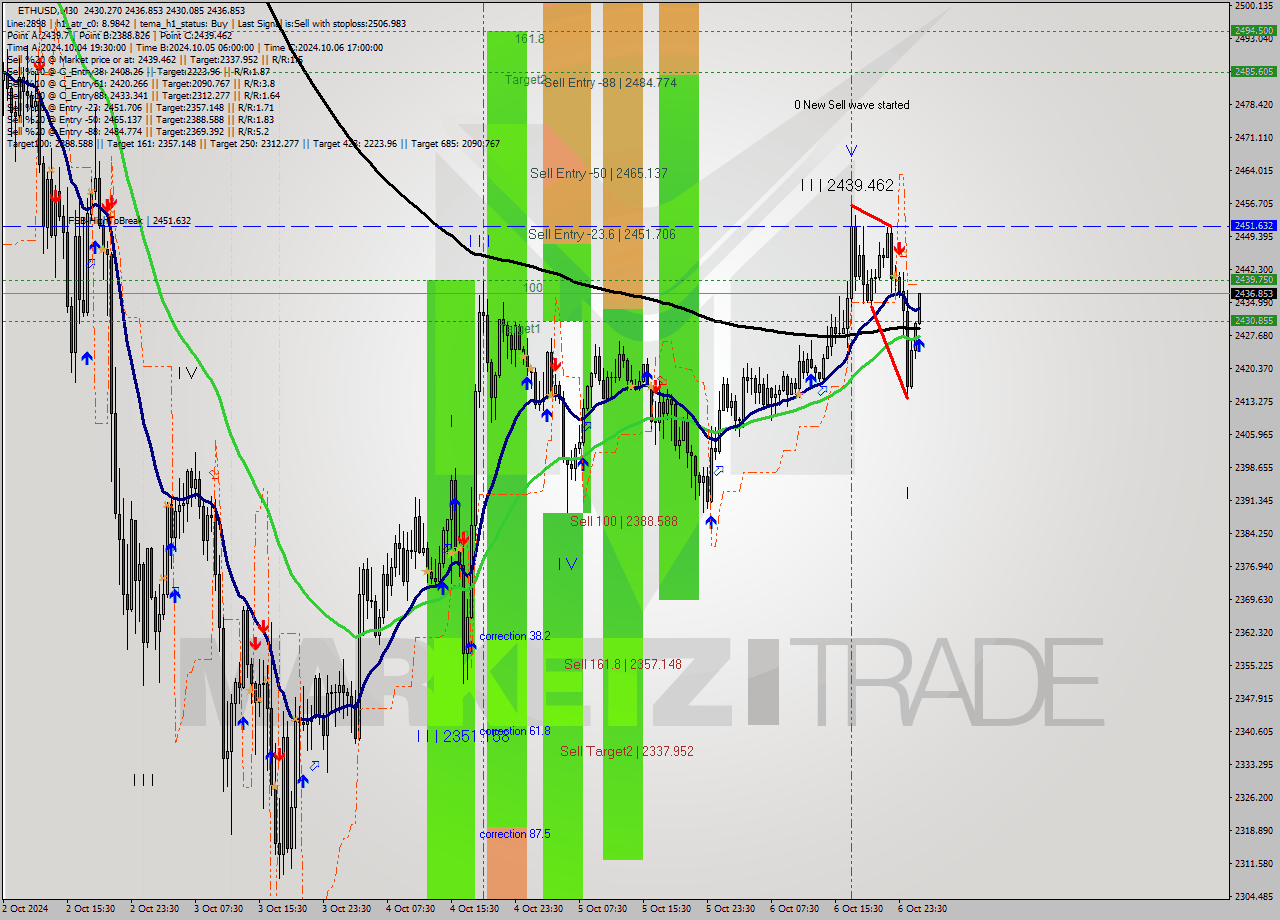
Task: Click the green 2485.605 price tag
Action: tap(1254, 71)
